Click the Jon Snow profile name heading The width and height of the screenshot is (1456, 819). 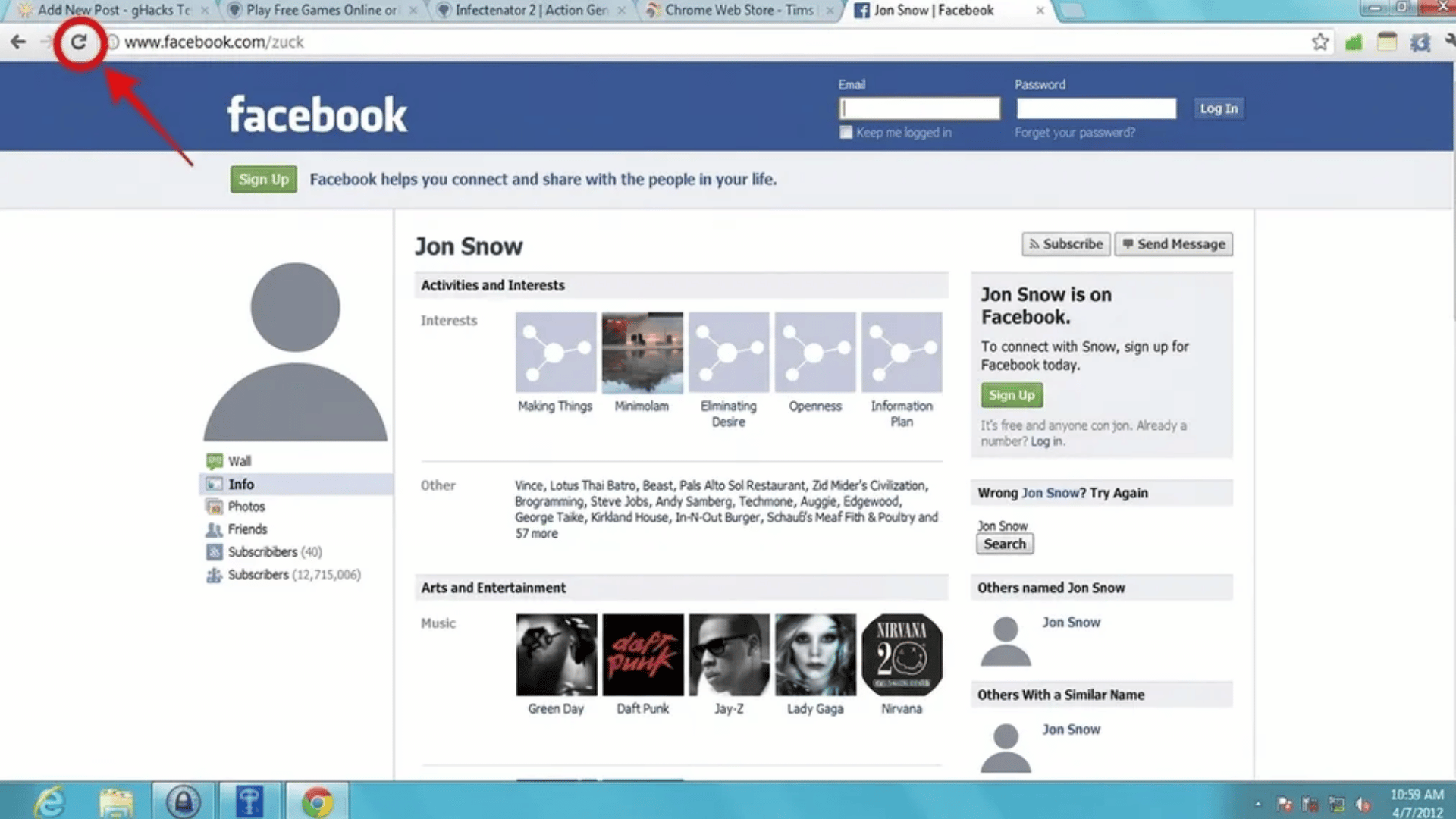[x=469, y=246]
